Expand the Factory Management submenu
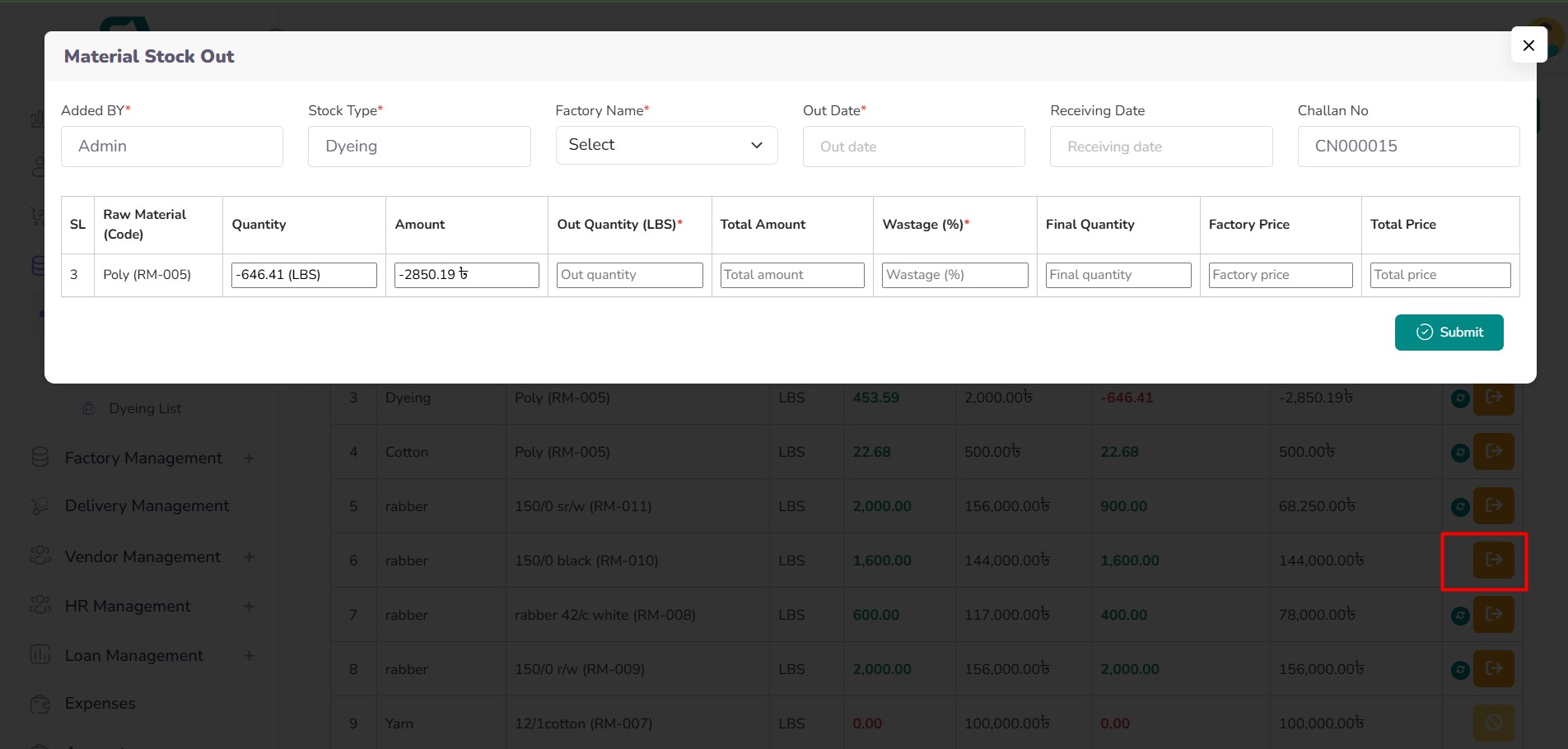 pos(250,458)
